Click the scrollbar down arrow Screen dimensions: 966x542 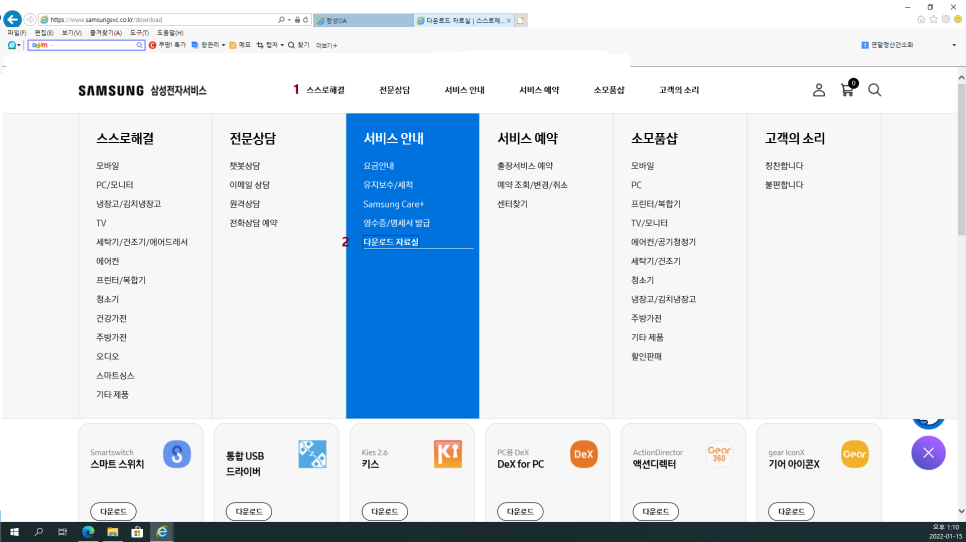pyautogui.click(x=961, y=511)
